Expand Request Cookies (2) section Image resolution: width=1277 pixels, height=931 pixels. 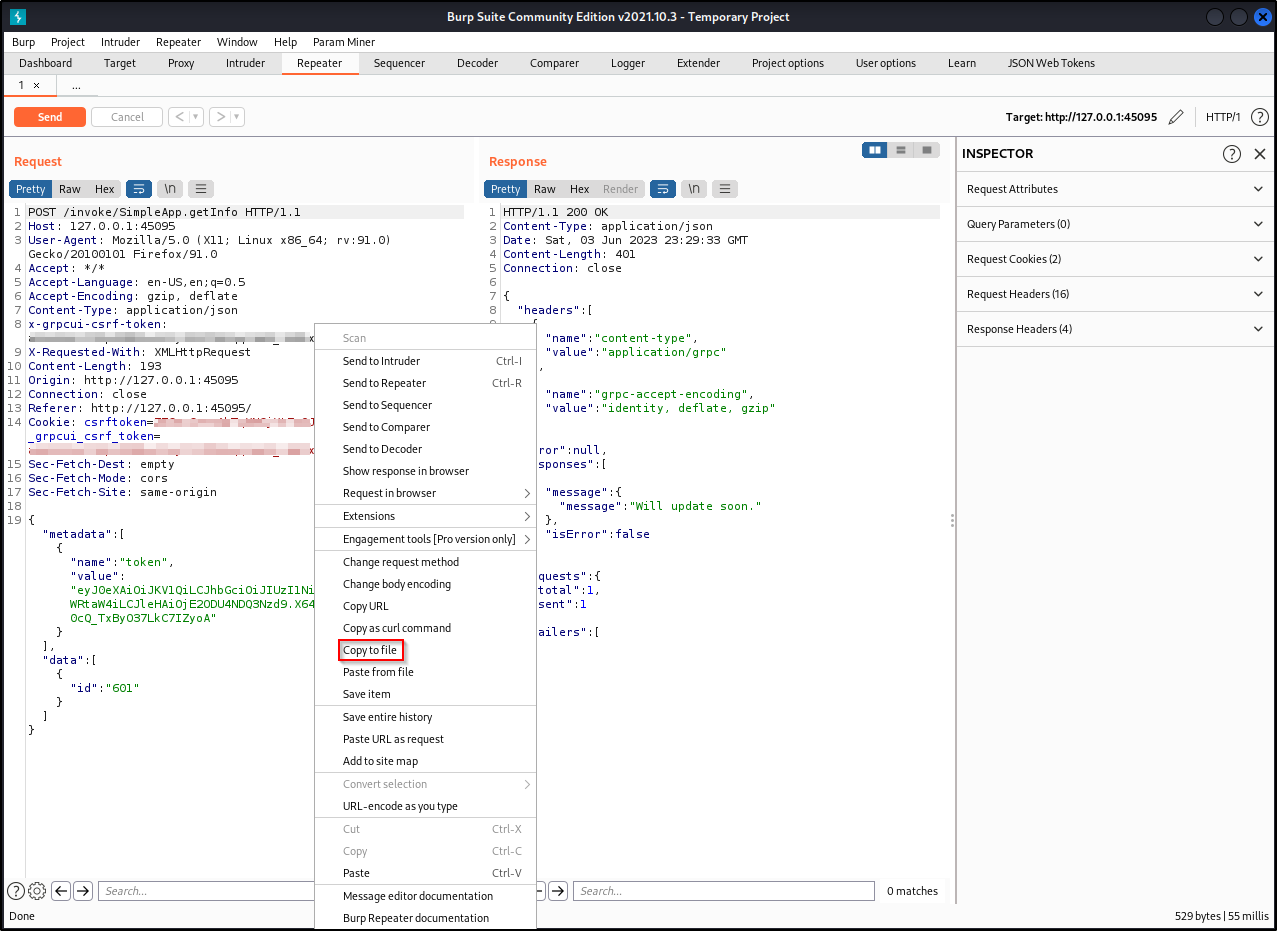(x=1116, y=259)
